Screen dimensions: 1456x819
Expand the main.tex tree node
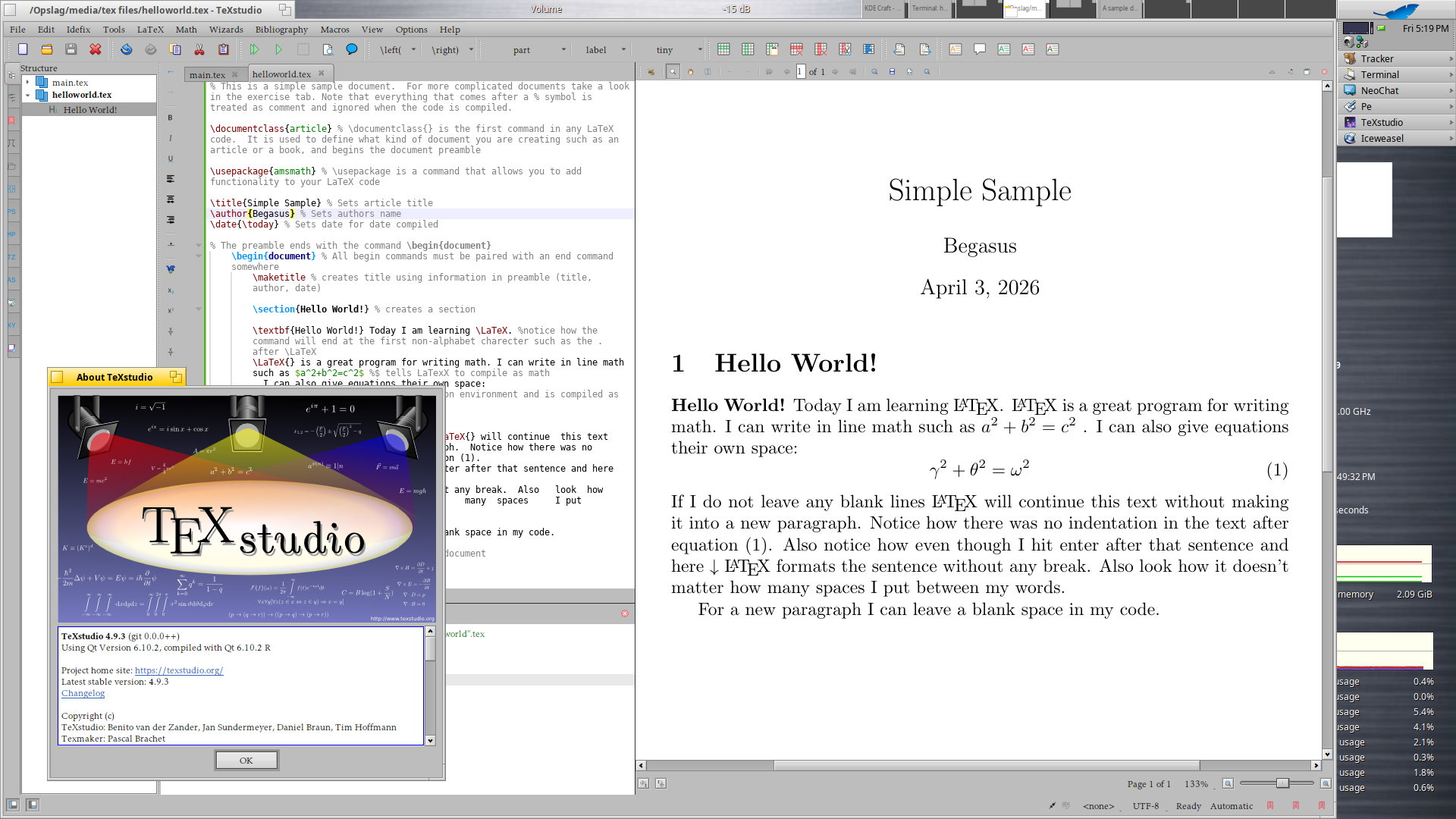(28, 83)
